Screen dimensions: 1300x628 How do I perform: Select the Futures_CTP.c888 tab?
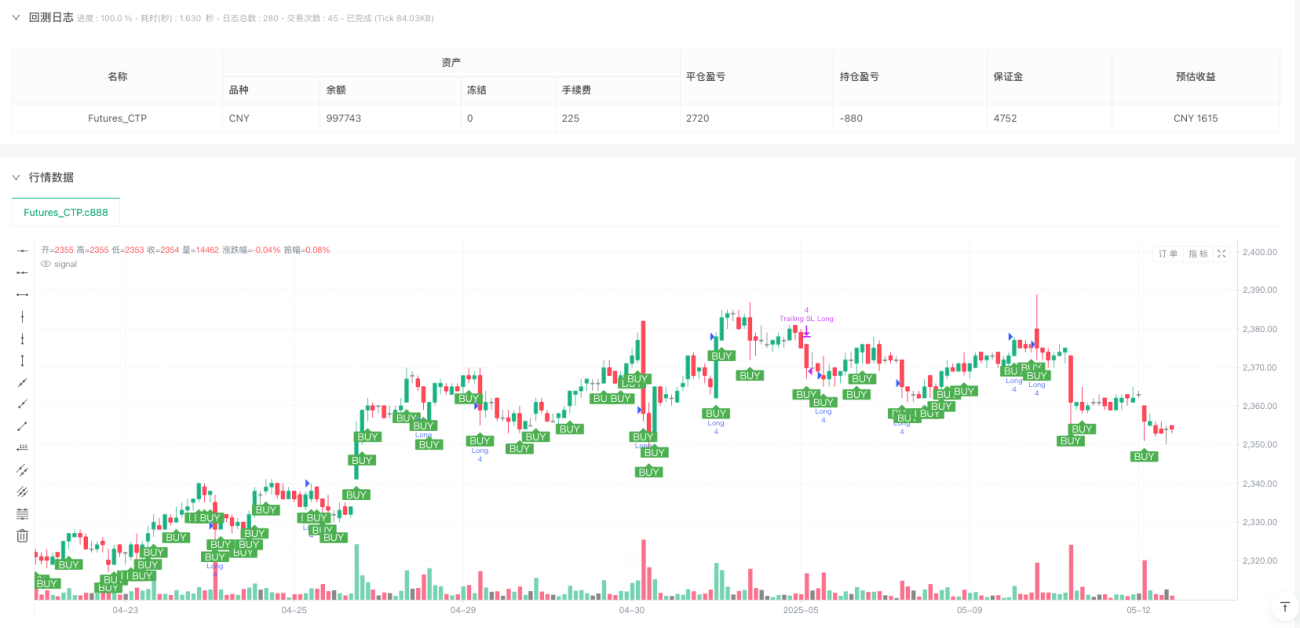[65, 212]
